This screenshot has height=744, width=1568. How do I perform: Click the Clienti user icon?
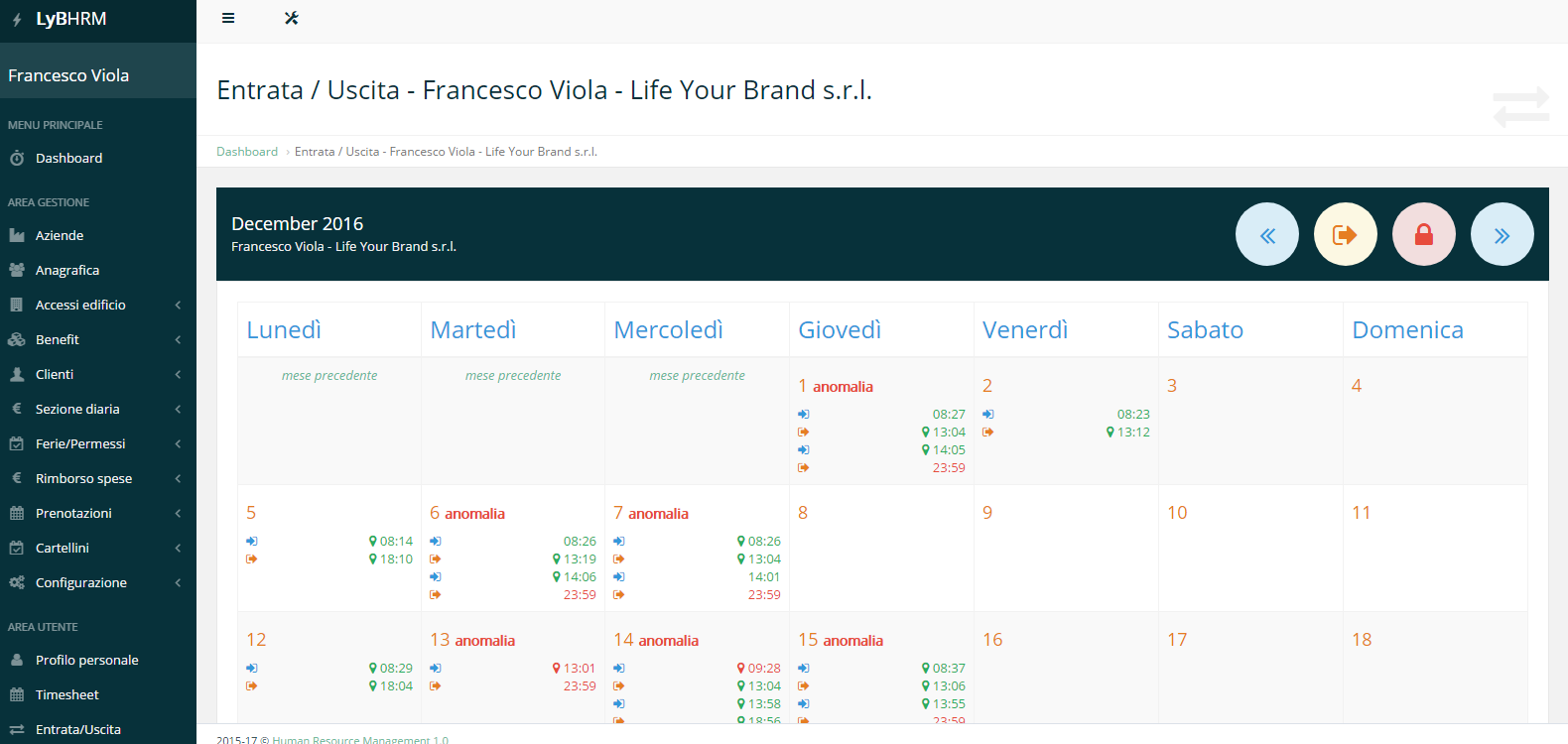[17, 374]
